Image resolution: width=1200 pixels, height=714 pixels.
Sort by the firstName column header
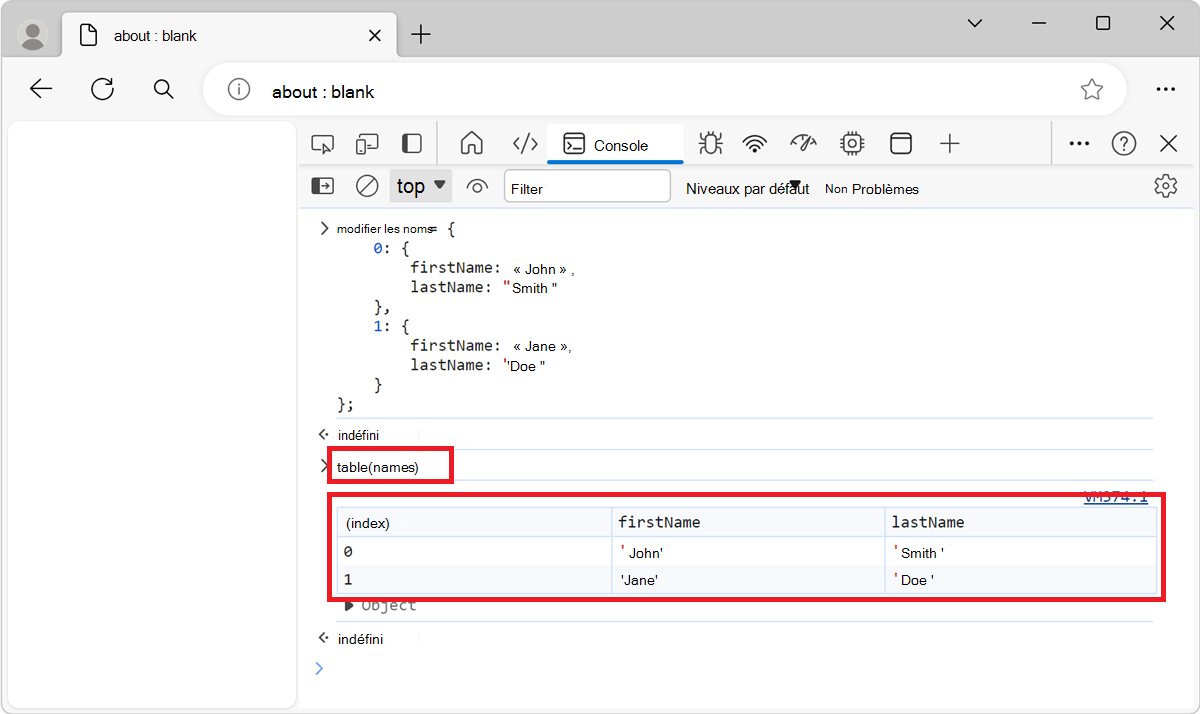point(748,522)
